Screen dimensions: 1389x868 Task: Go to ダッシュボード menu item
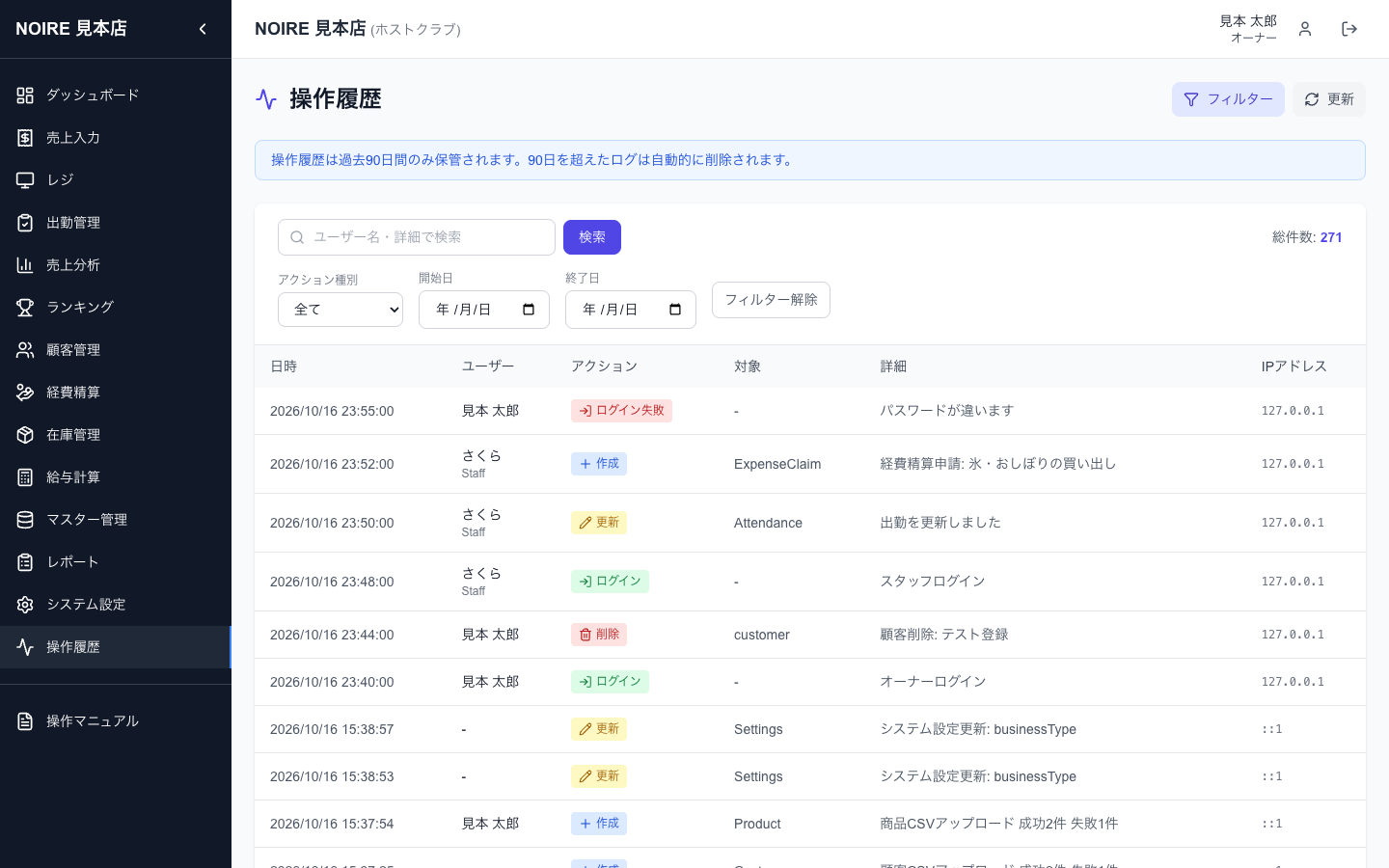[x=116, y=95]
